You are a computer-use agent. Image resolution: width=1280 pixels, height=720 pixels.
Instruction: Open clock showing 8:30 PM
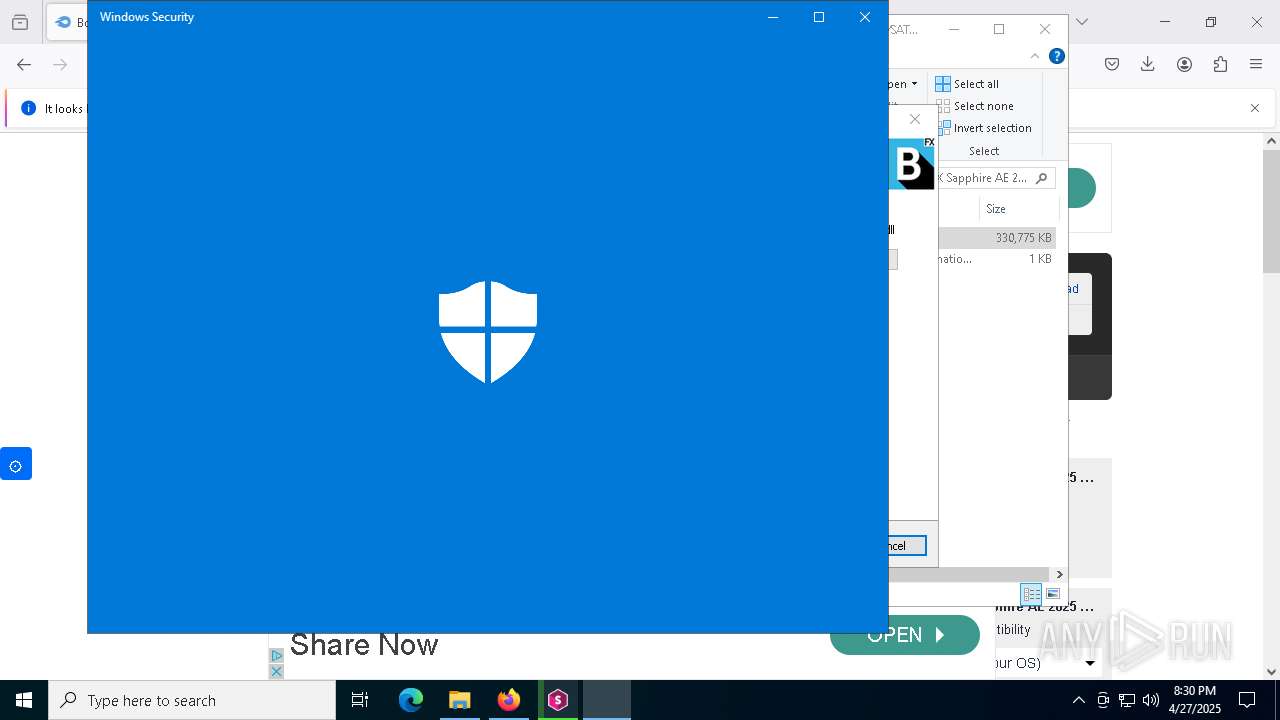tap(1195, 700)
